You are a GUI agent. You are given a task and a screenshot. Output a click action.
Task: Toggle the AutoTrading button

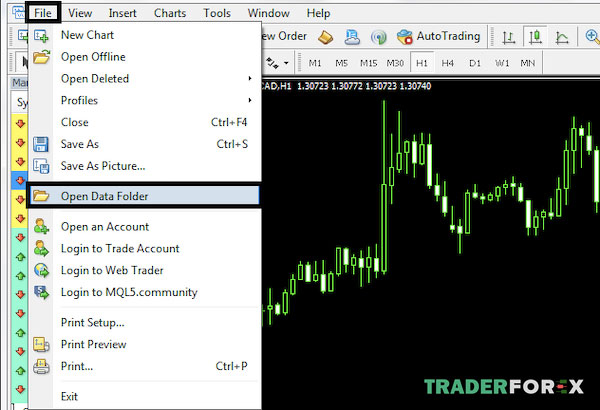coord(439,36)
